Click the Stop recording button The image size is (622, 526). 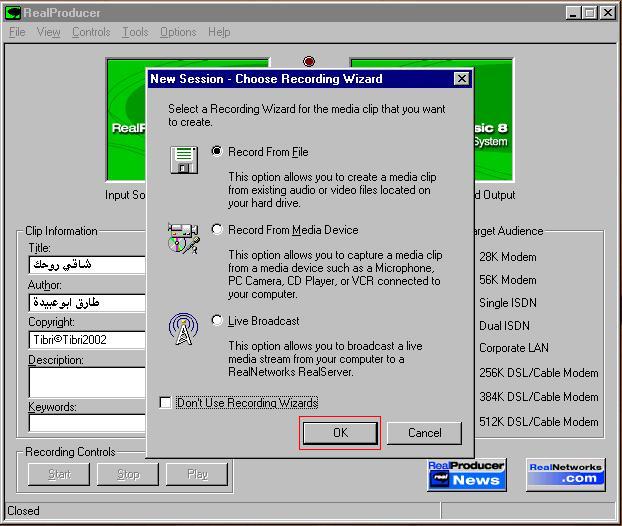click(x=128, y=474)
